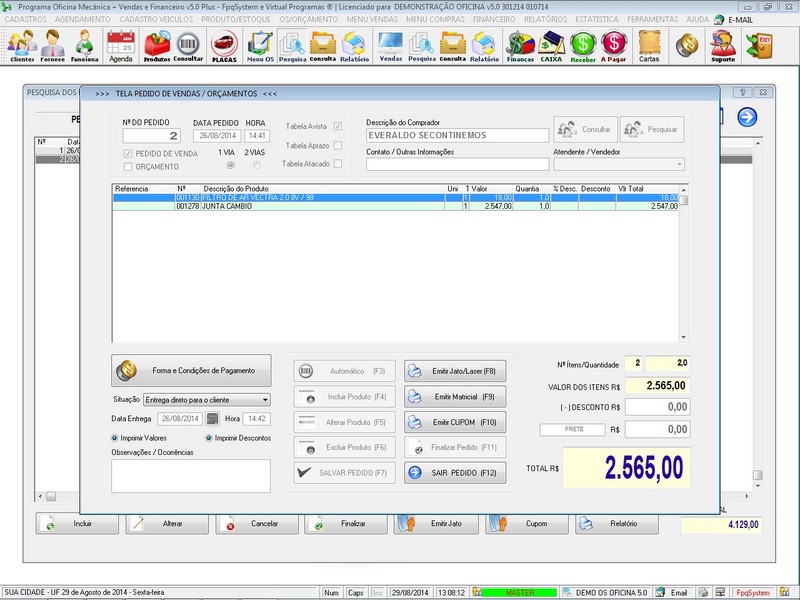Open the AGENDAMENTO menu
The width and height of the screenshot is (800, 600).
83,19
